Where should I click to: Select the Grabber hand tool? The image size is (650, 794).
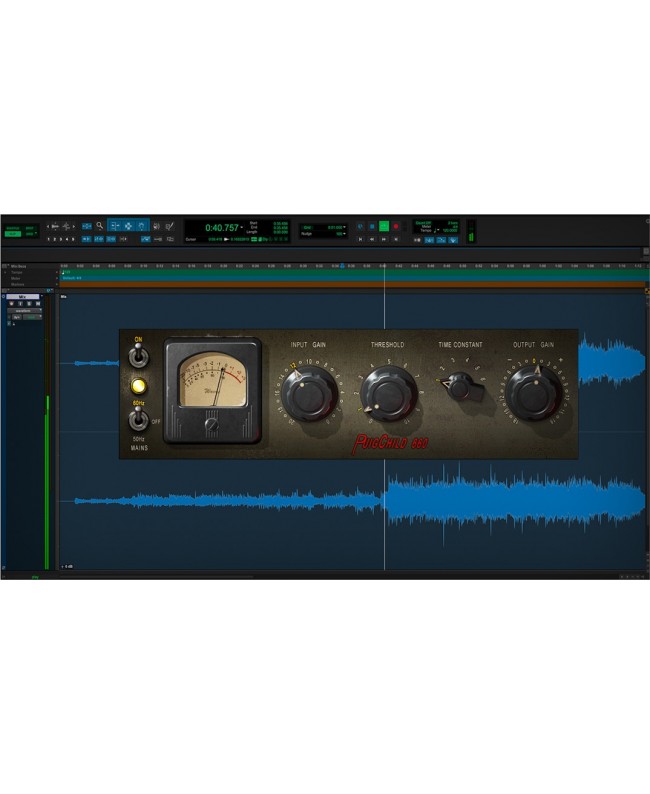click(141, 226)
